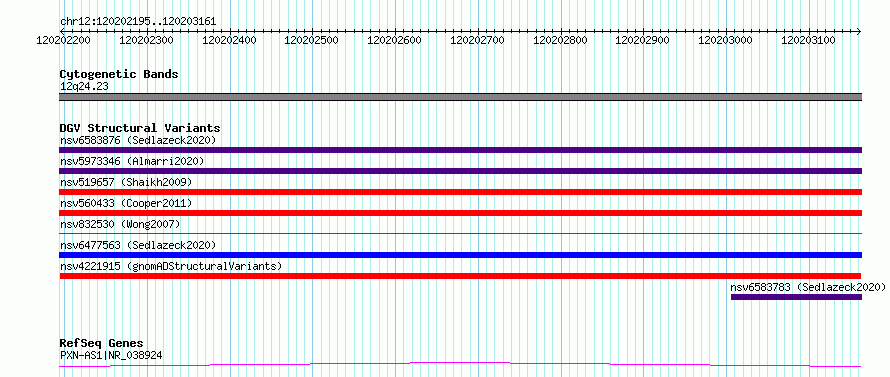Viewport: 890px width, 377px height.
Task: Click the purple nsv5973346 variant bar
Action: [460, 171]
